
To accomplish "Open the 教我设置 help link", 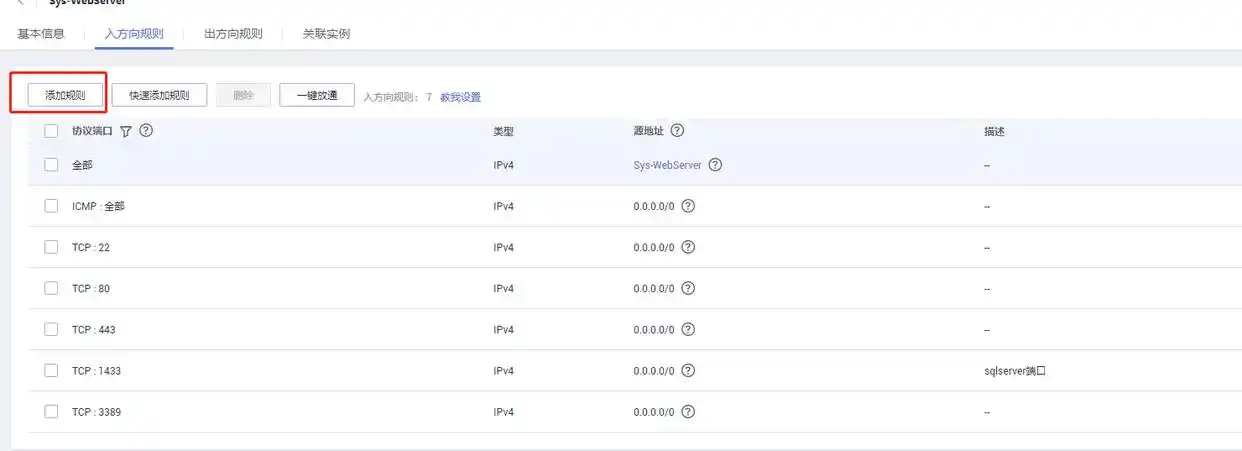I will [x=461, y=97].
